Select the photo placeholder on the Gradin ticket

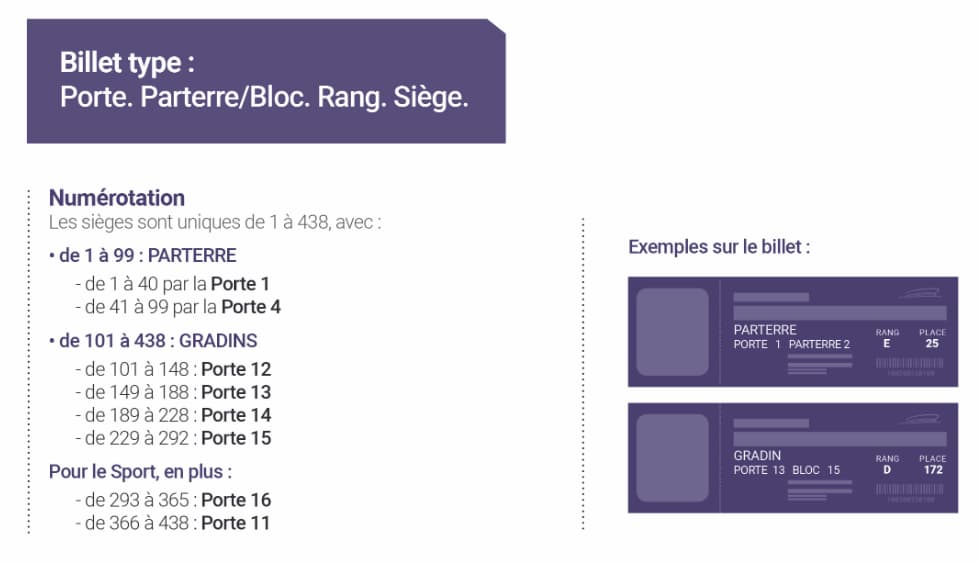pyautogui.click(x=672, y=458)
